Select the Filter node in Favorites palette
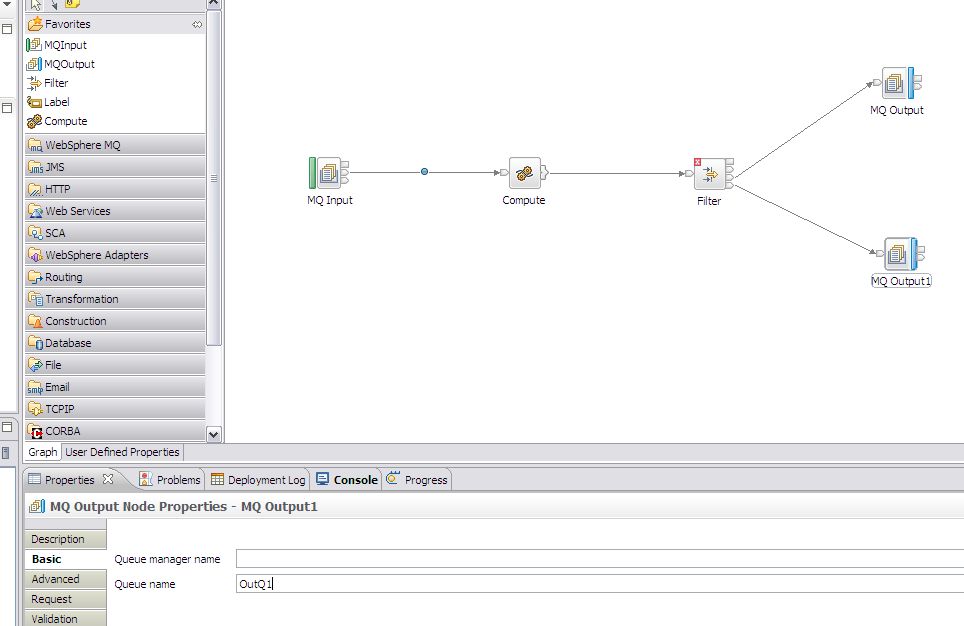The width and height of the screenshot is (964, 626). point(47,83)
